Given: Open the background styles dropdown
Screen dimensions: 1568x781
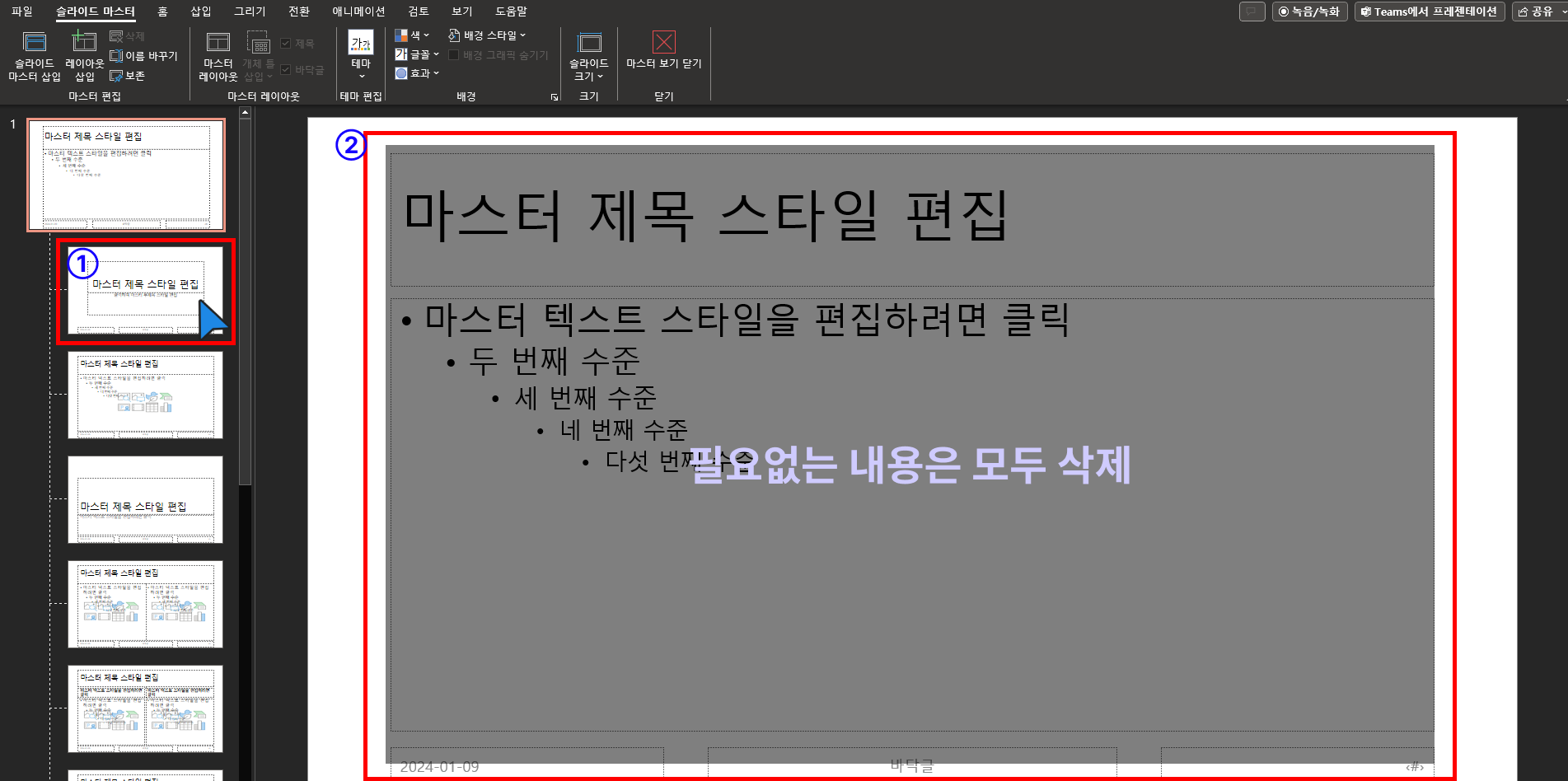Looking at the screenshot, I should click(487, 35).
